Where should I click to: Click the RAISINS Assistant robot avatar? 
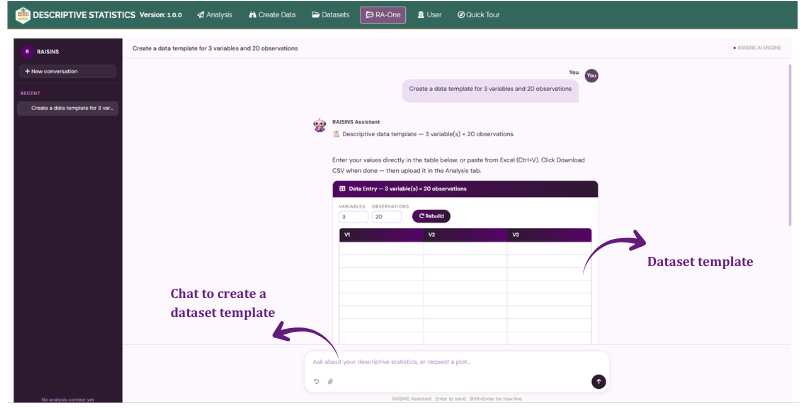pos(319,125)
